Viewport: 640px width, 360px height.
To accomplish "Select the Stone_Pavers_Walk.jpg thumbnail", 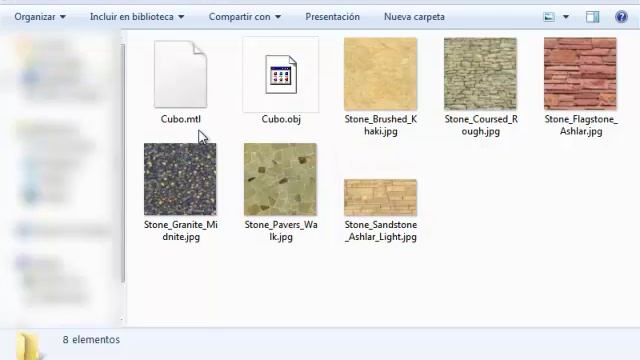I will (280, 179).
